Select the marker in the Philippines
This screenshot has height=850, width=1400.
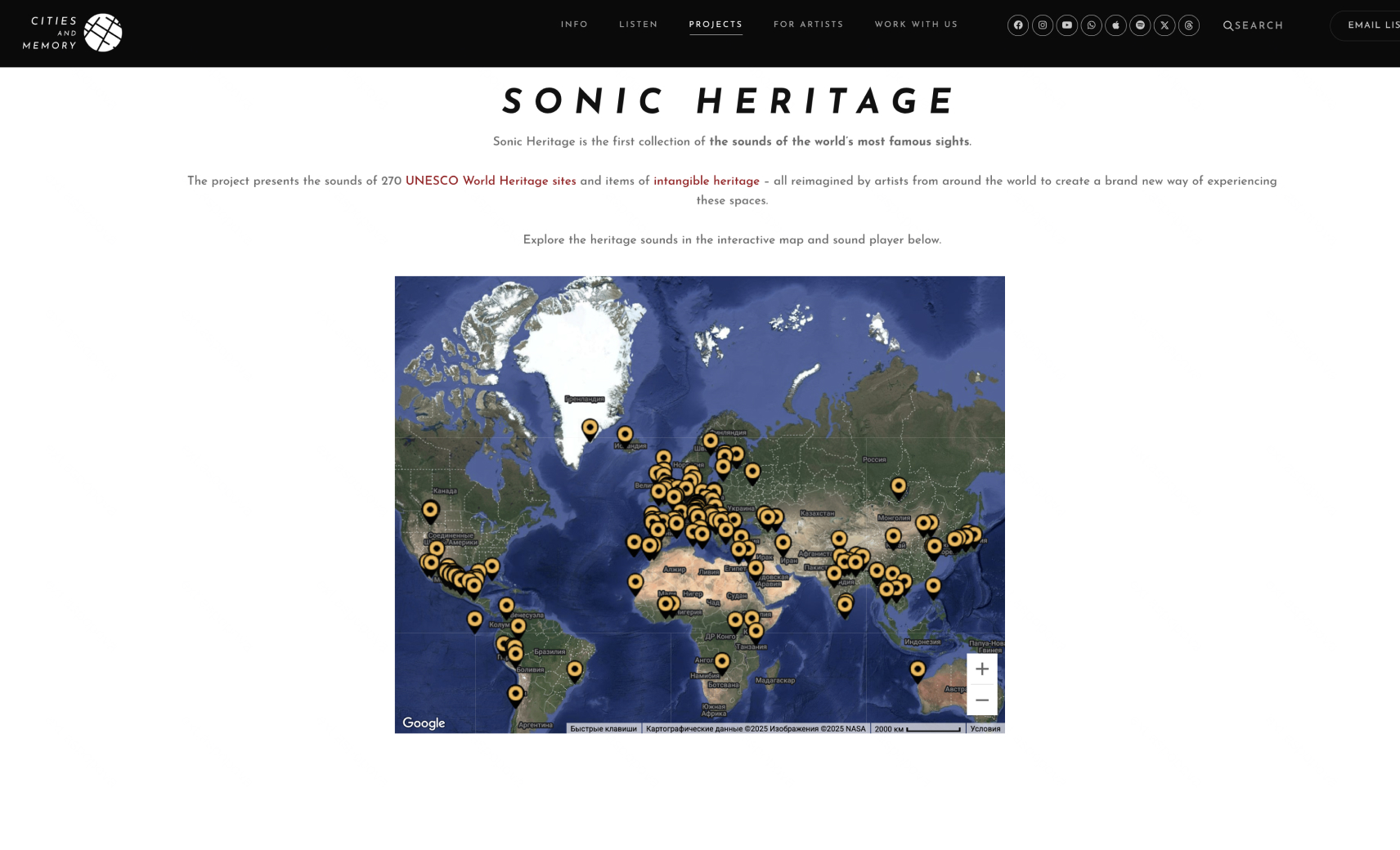coord(933,588)
